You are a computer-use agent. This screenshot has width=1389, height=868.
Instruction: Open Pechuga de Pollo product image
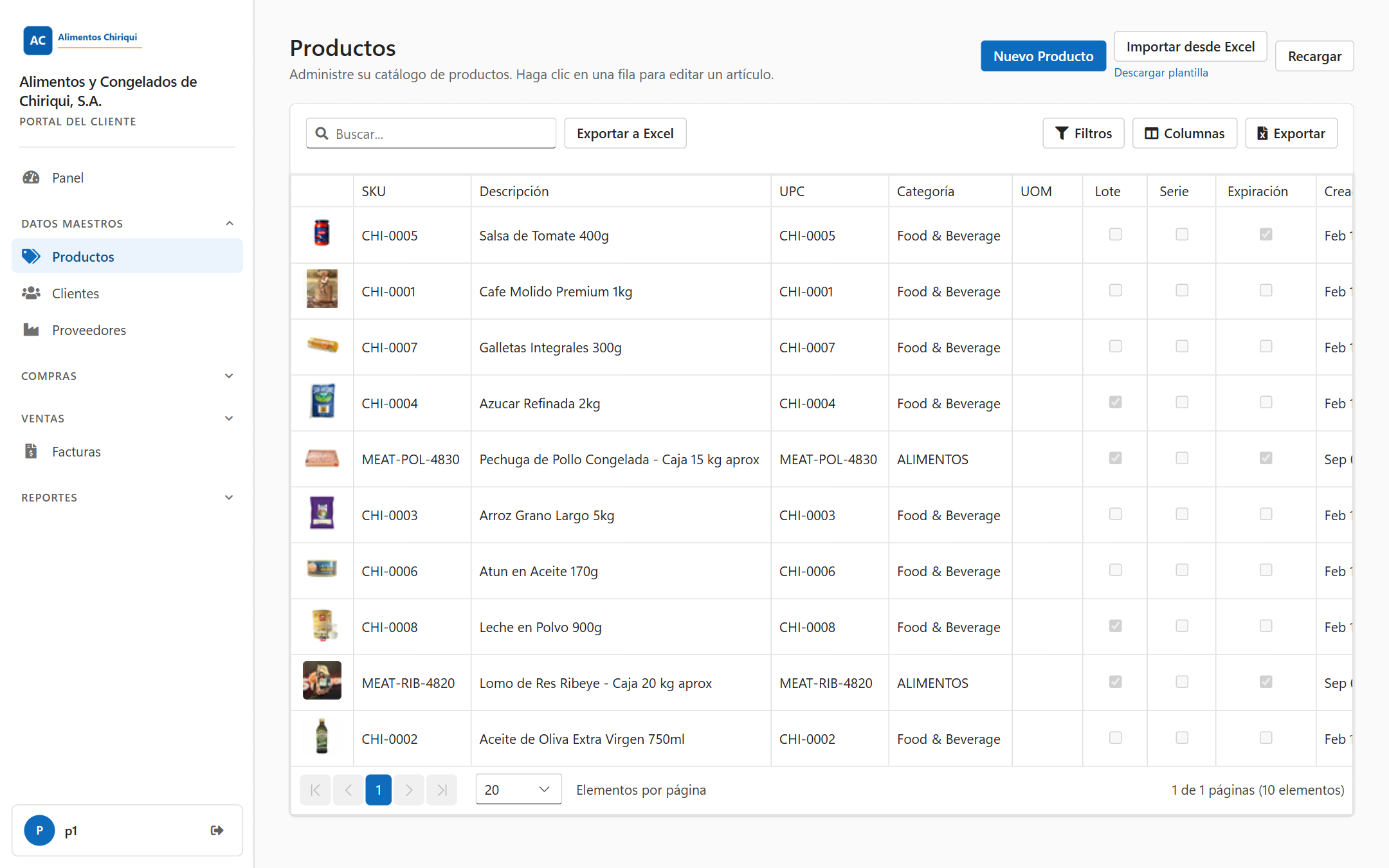(322, 458)
